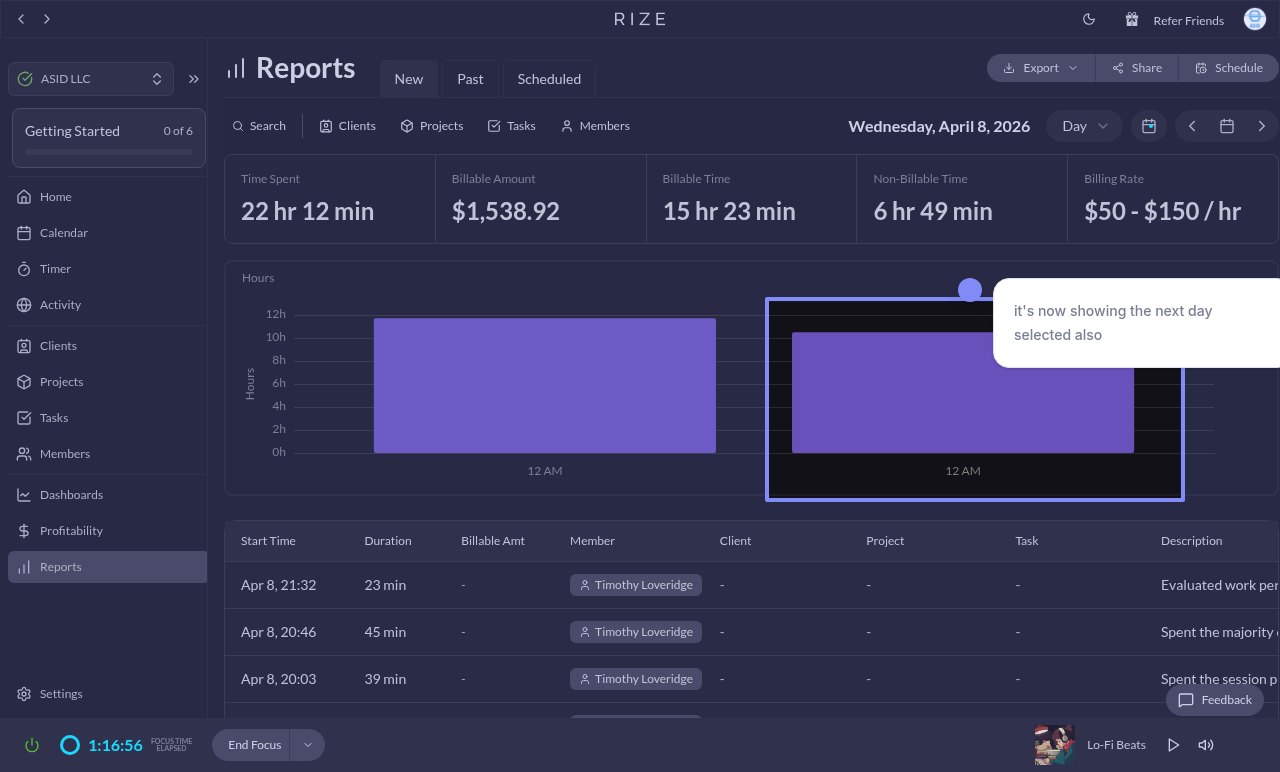
Task: Collapse the sidebar with double-chevron icon
Action: 194,79
